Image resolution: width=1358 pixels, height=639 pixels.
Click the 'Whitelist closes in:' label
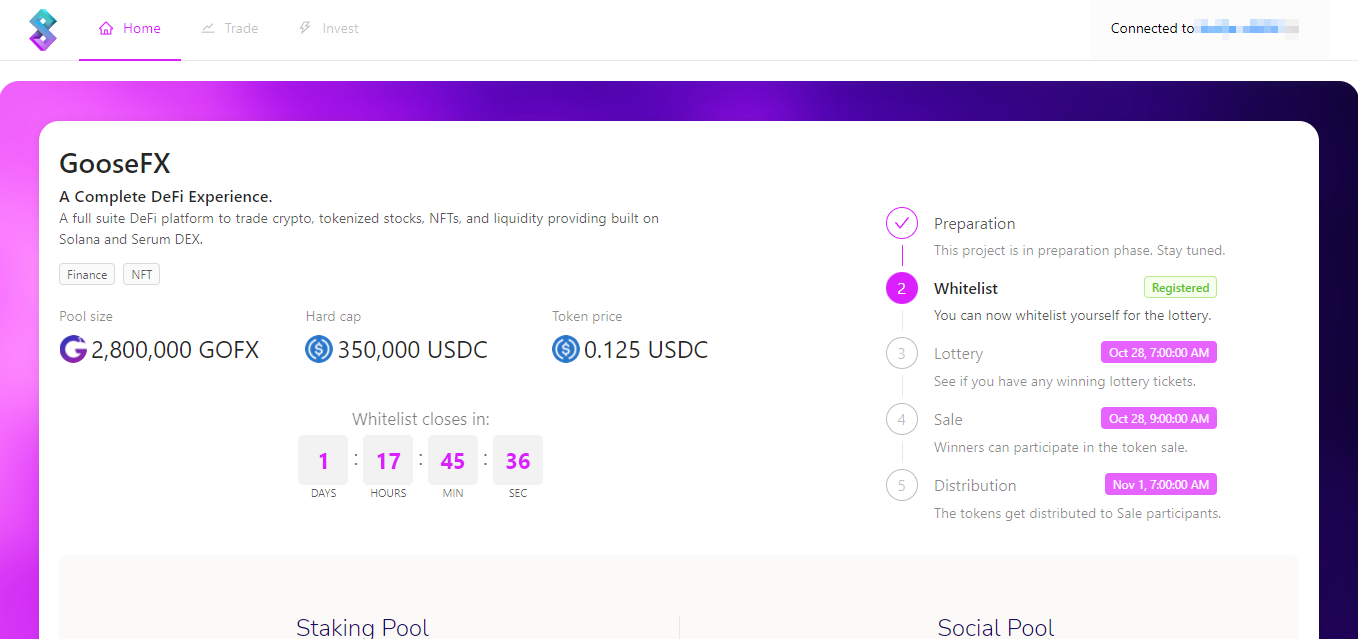coord(421,420)
